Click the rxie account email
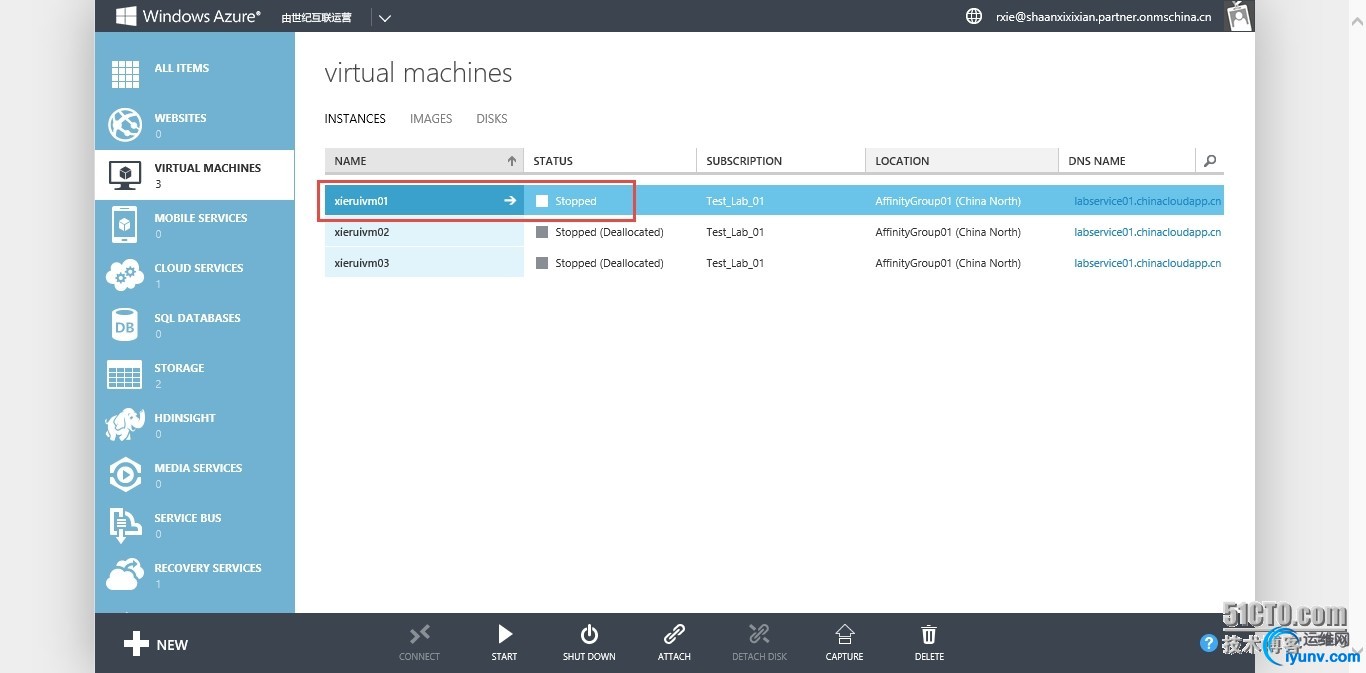The height and width of the screenshot is (673, 1366). coord(1104,17)
